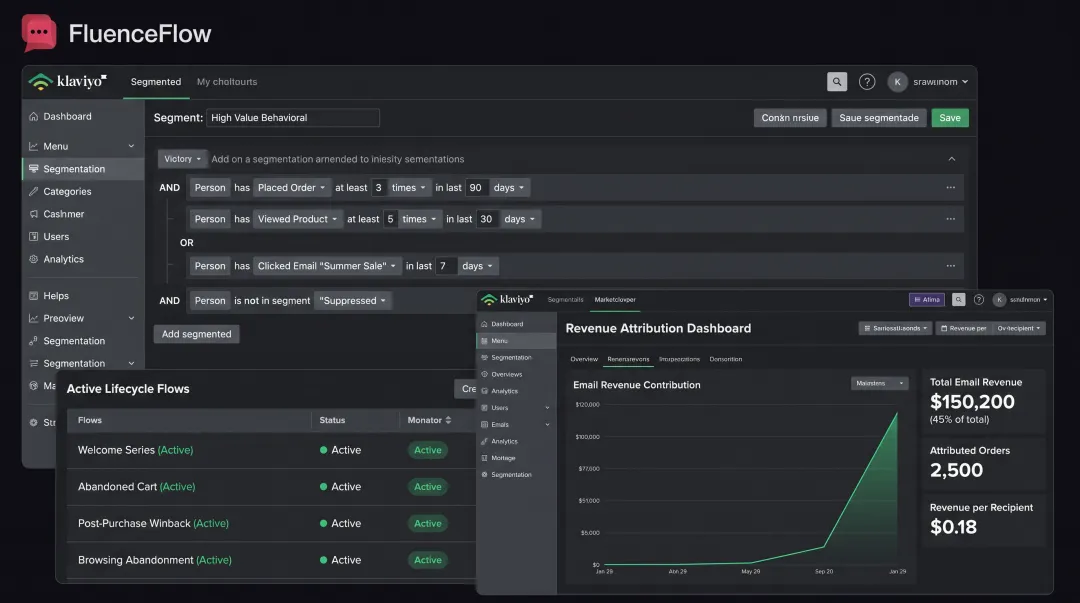Click the "Welcome Series (Active)" flow row

[272, 450]
